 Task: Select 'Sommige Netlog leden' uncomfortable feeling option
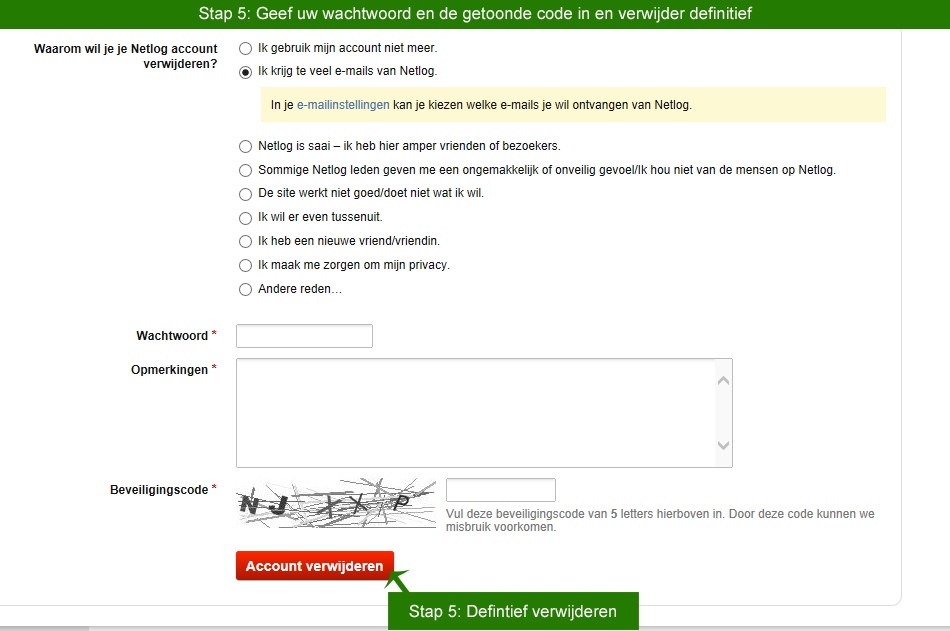(245, 170)
